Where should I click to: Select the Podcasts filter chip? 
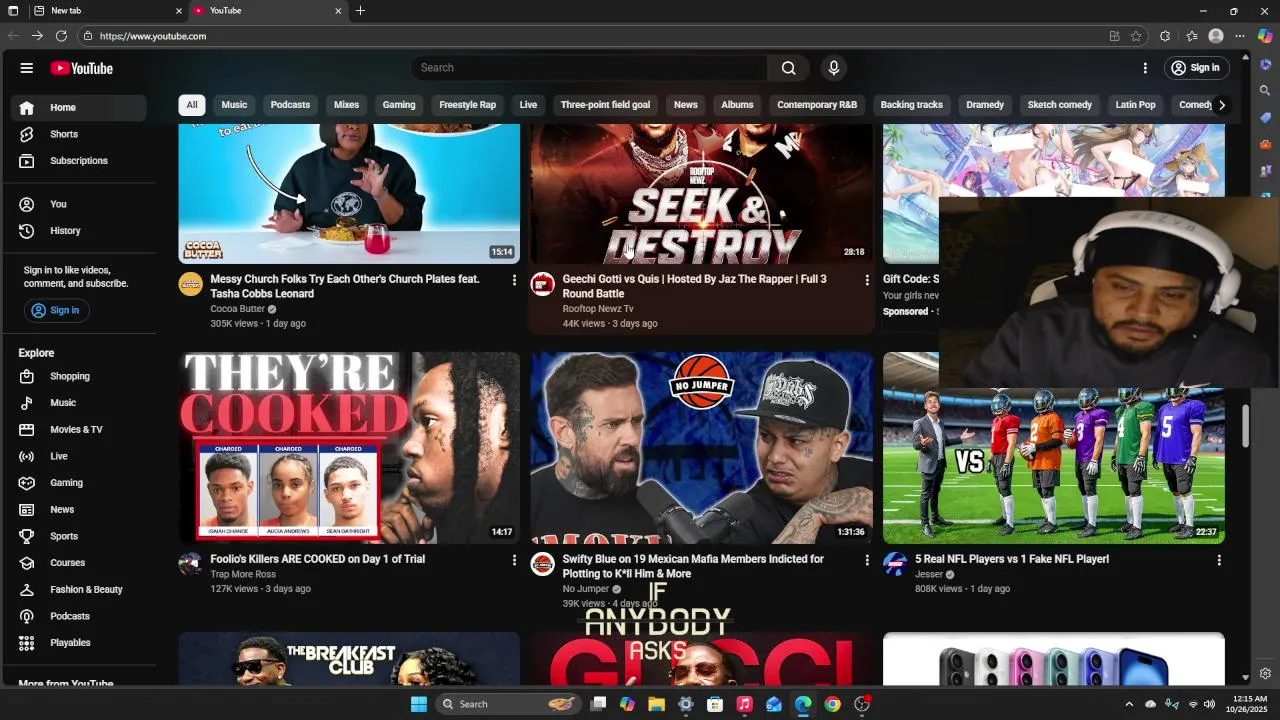point(290,105)
